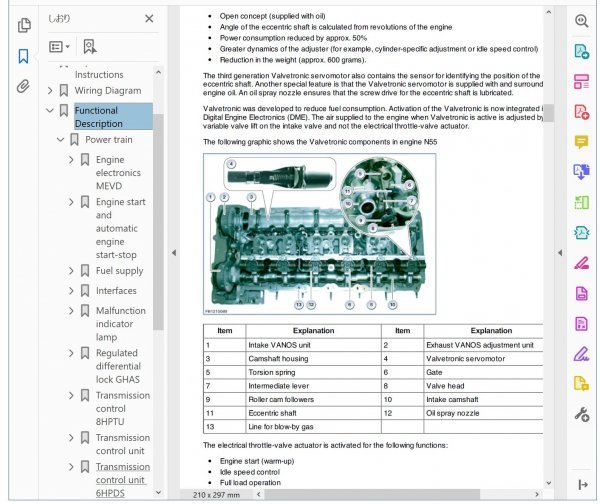Click the add new bookmark icon
600x504 pixels.
(90, 47)
